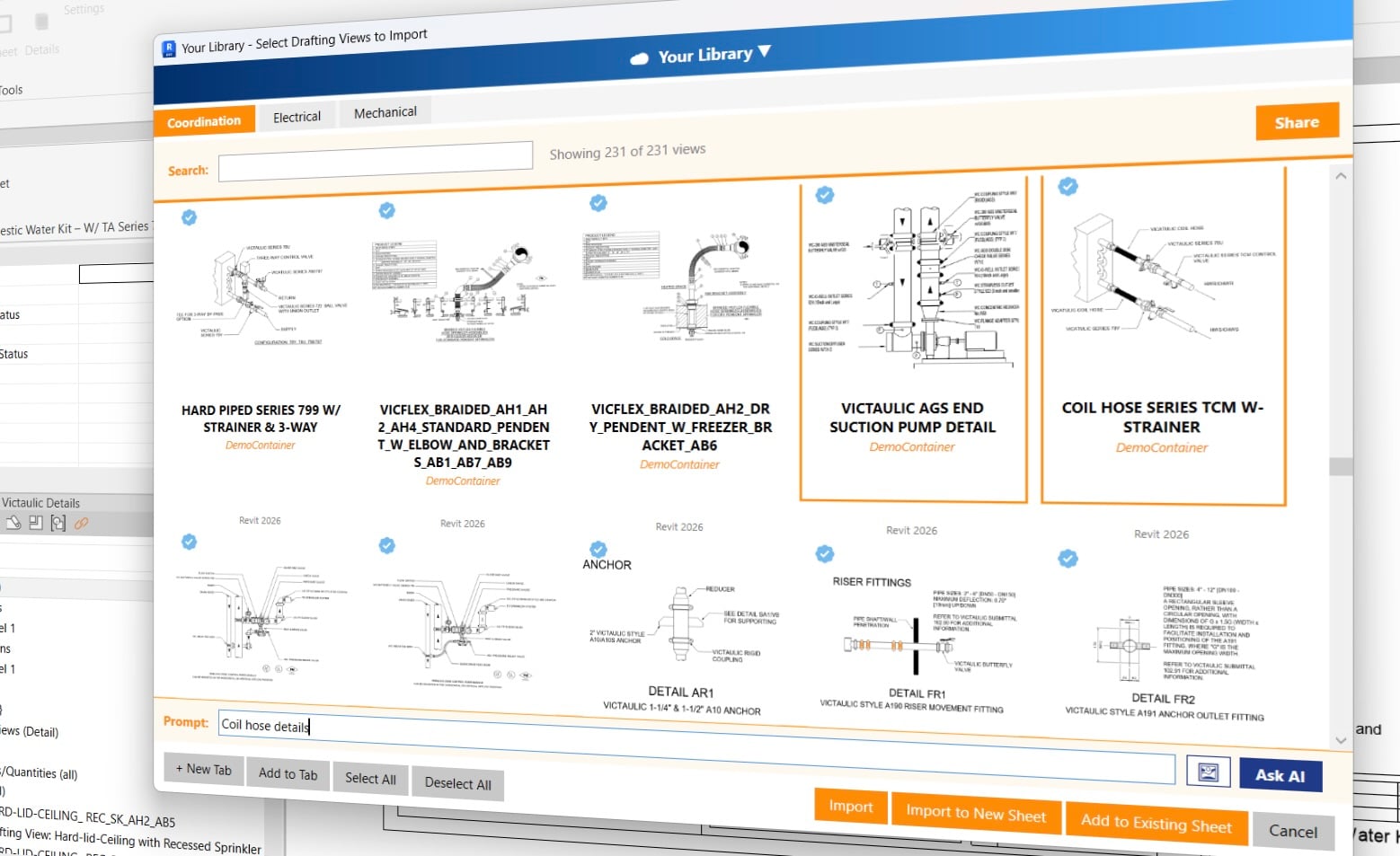This screenshot has height=856, width=1400.
Task: Click the orange Import button
Action: click(851, 806)
